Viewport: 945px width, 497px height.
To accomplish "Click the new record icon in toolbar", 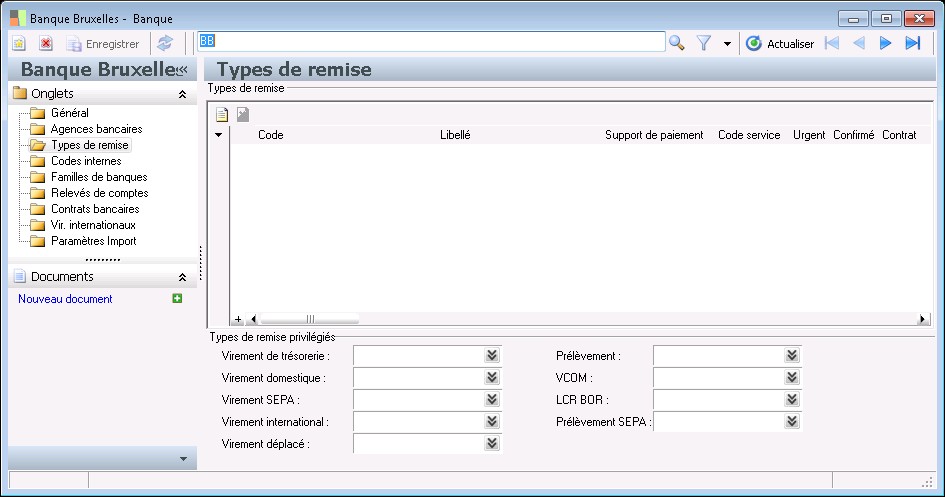I will point(19,43).
